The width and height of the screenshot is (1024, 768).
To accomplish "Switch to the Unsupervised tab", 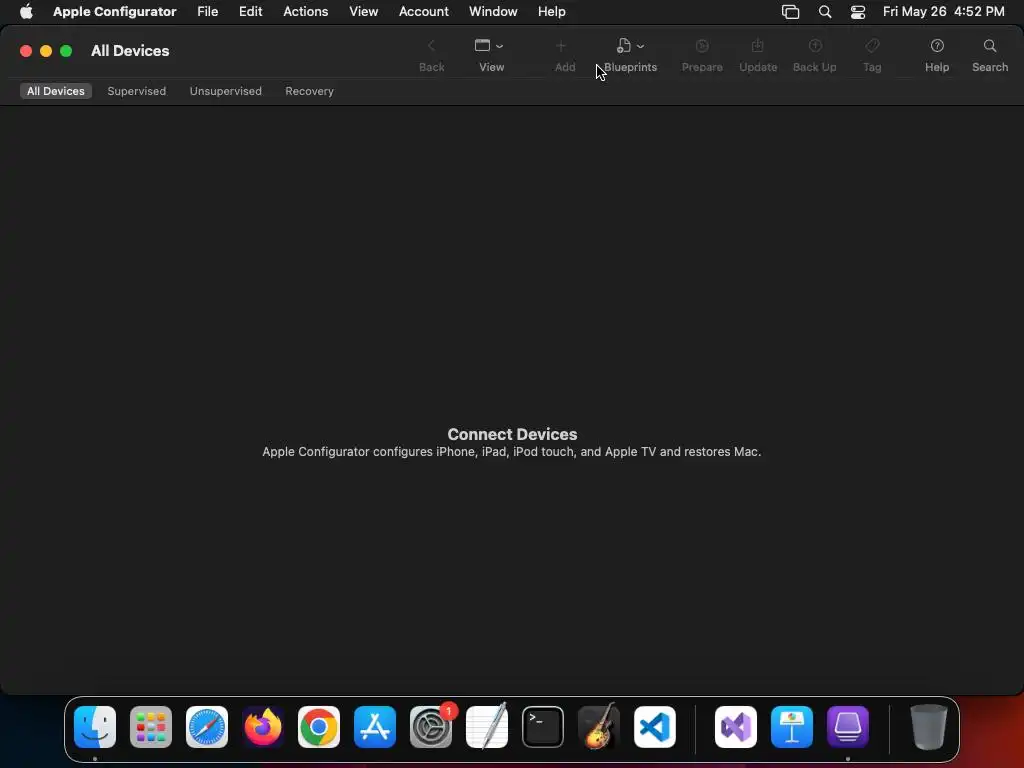I will [225, 91].
